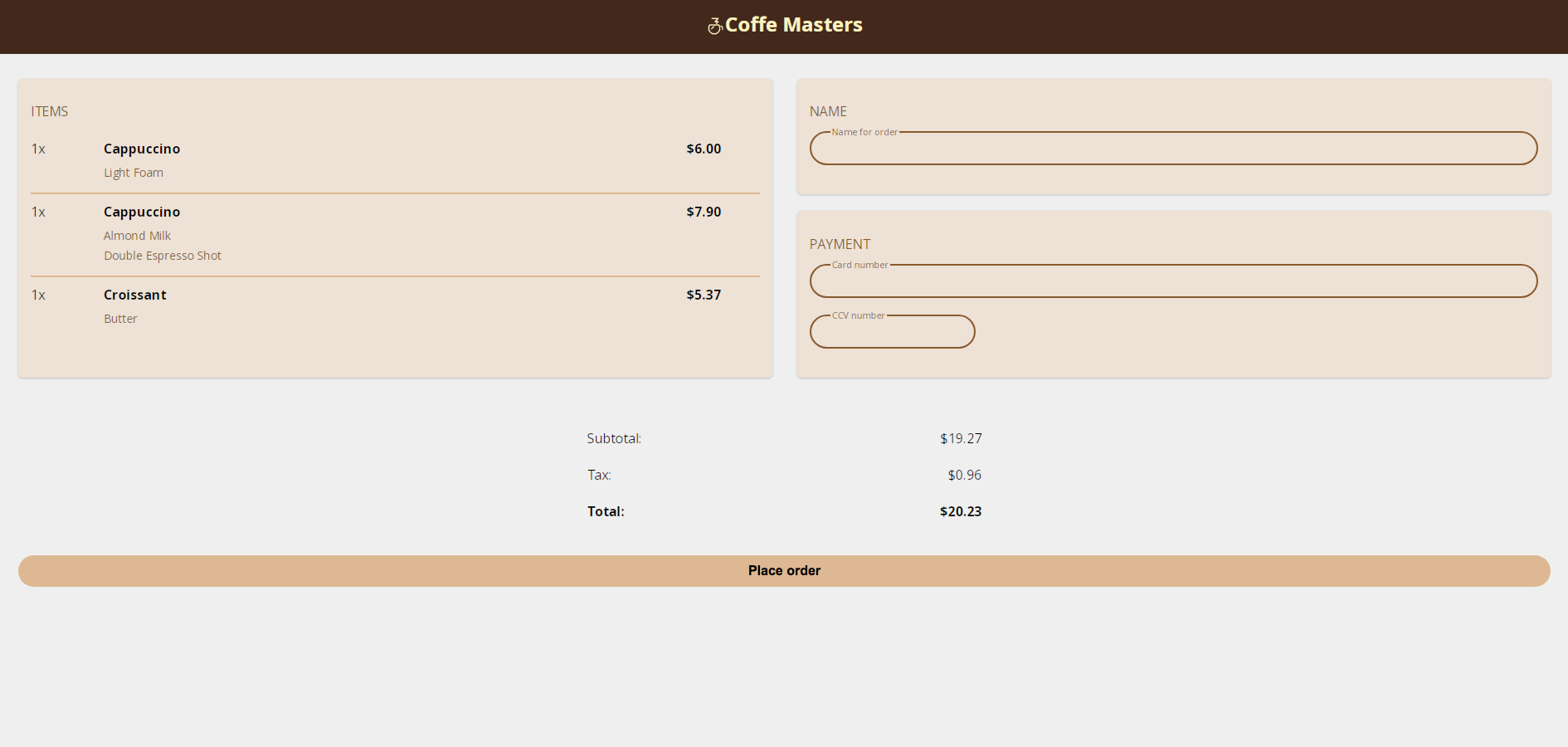Click the Name for order input field
Screen dimensions: 1568x747
click(x=1173, y=148)
